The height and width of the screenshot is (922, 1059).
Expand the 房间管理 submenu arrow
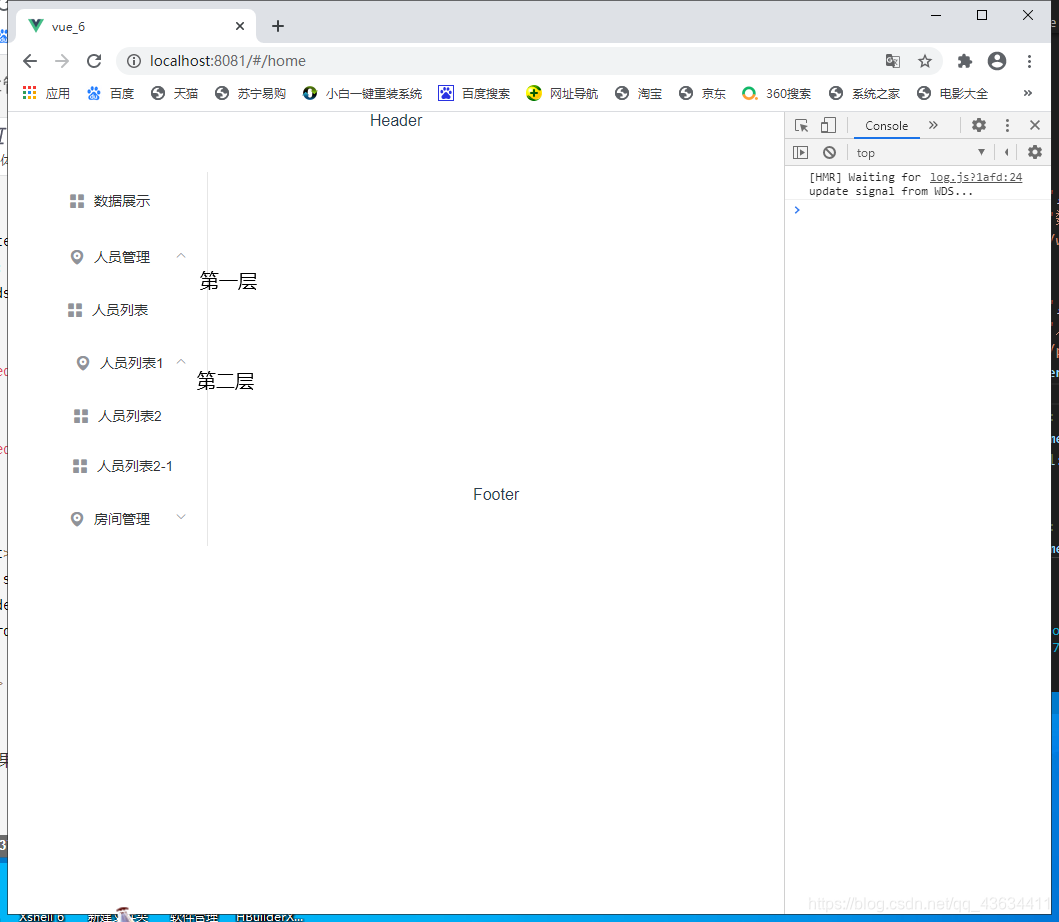(181, 517)
